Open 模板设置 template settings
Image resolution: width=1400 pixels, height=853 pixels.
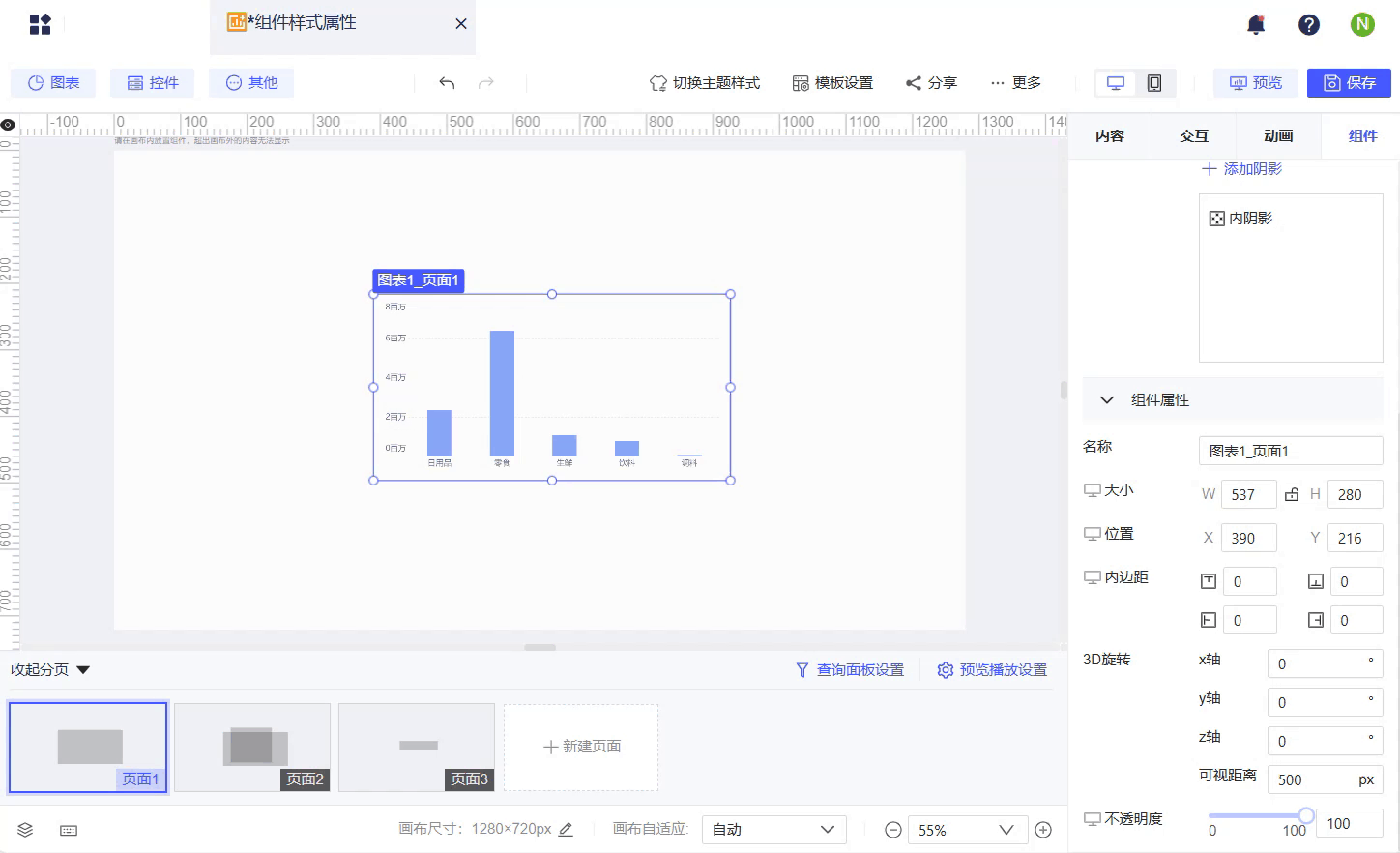coord(830,83)
